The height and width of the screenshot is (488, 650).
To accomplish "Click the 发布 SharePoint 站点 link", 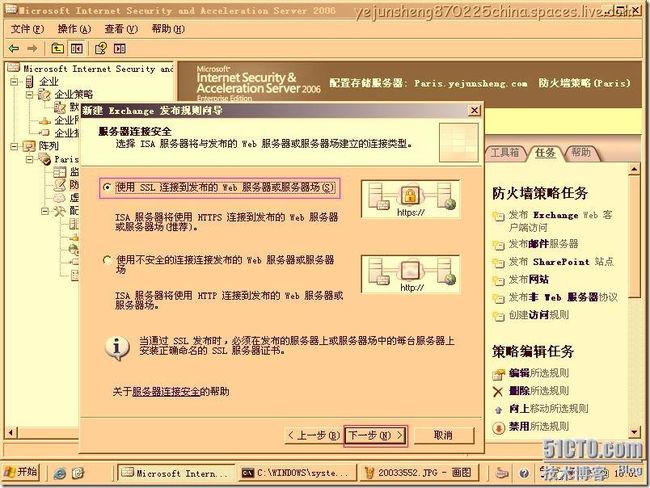I will (561, 262).
